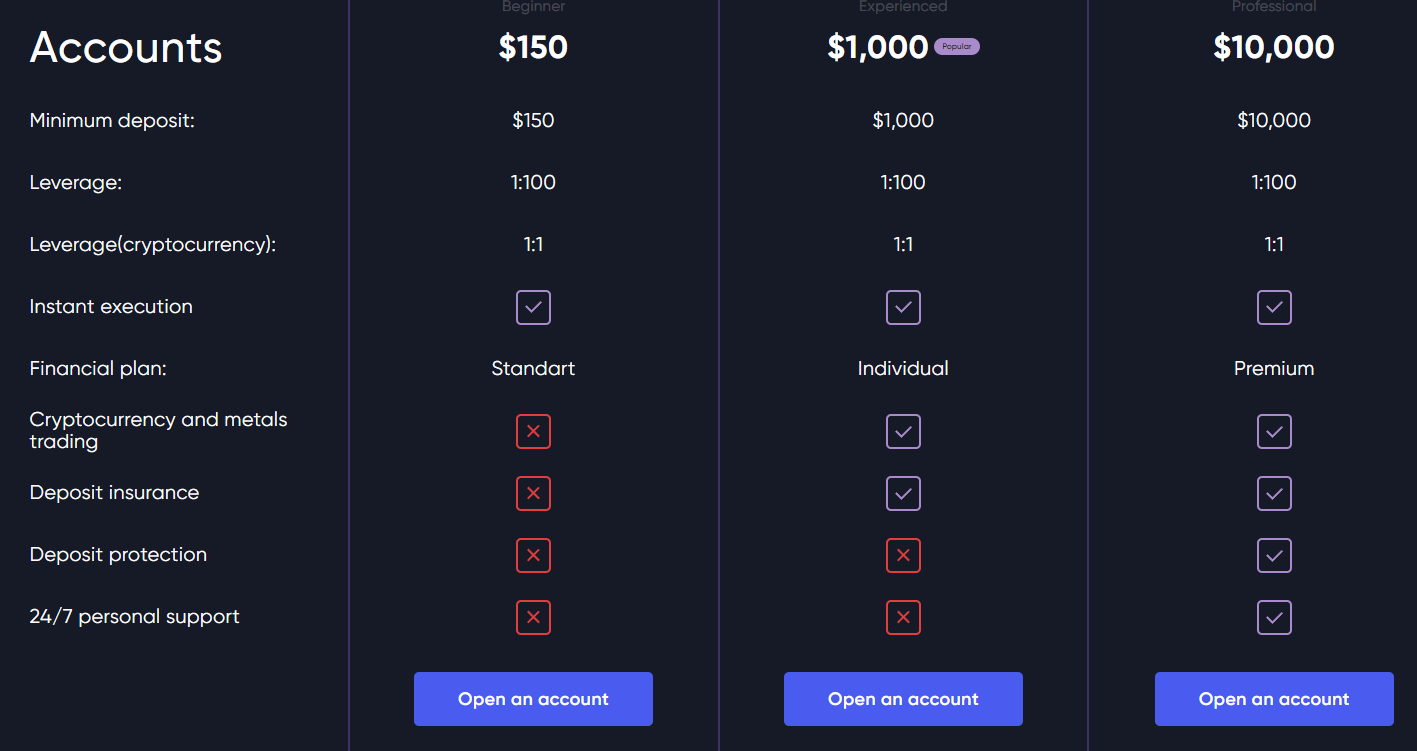Click 24/7 personal support checkmark, Professional column
This screenshot has height=751, width=1417.
(x=1274, y=618)
